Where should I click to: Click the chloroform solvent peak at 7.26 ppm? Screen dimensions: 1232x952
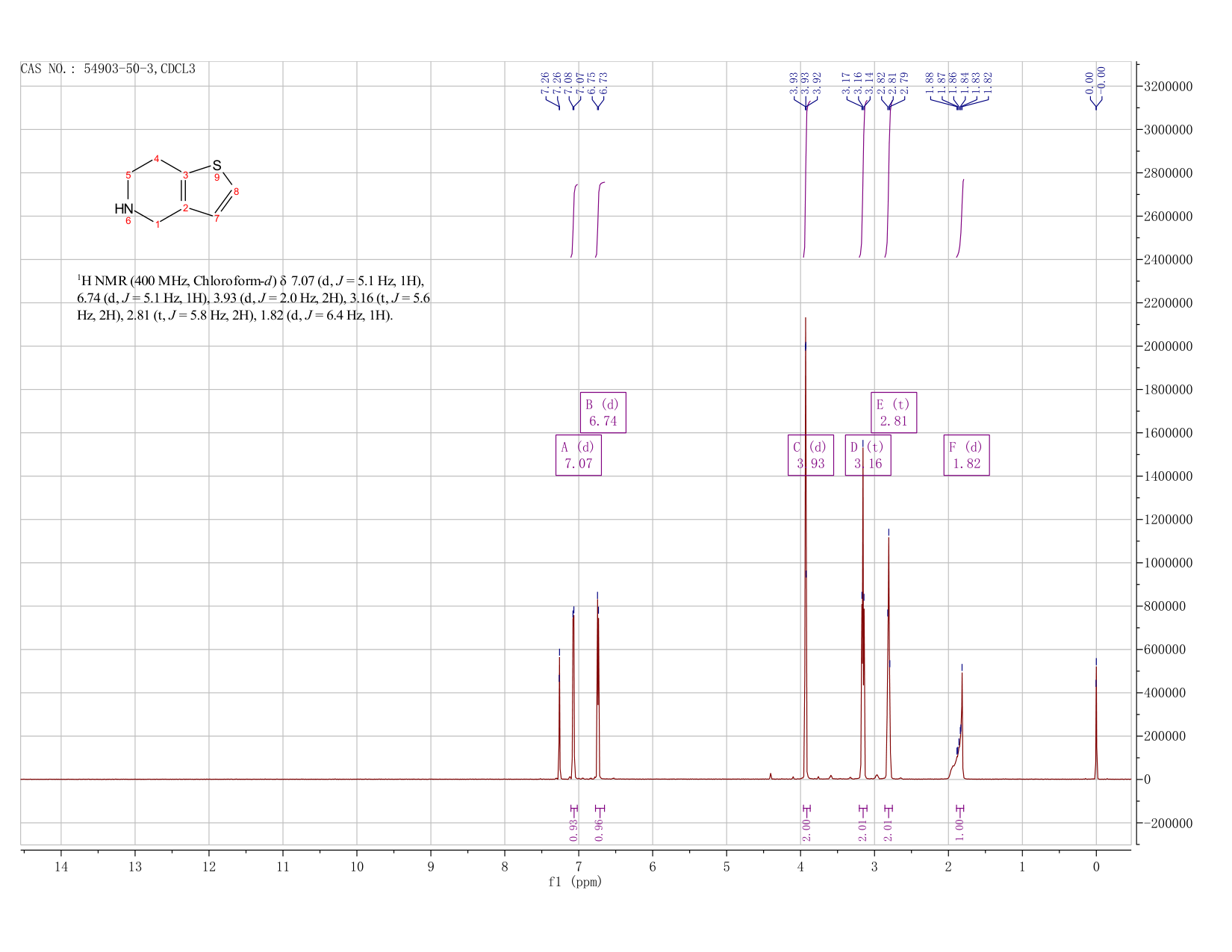pyautogui.click(x=559, y=717)
